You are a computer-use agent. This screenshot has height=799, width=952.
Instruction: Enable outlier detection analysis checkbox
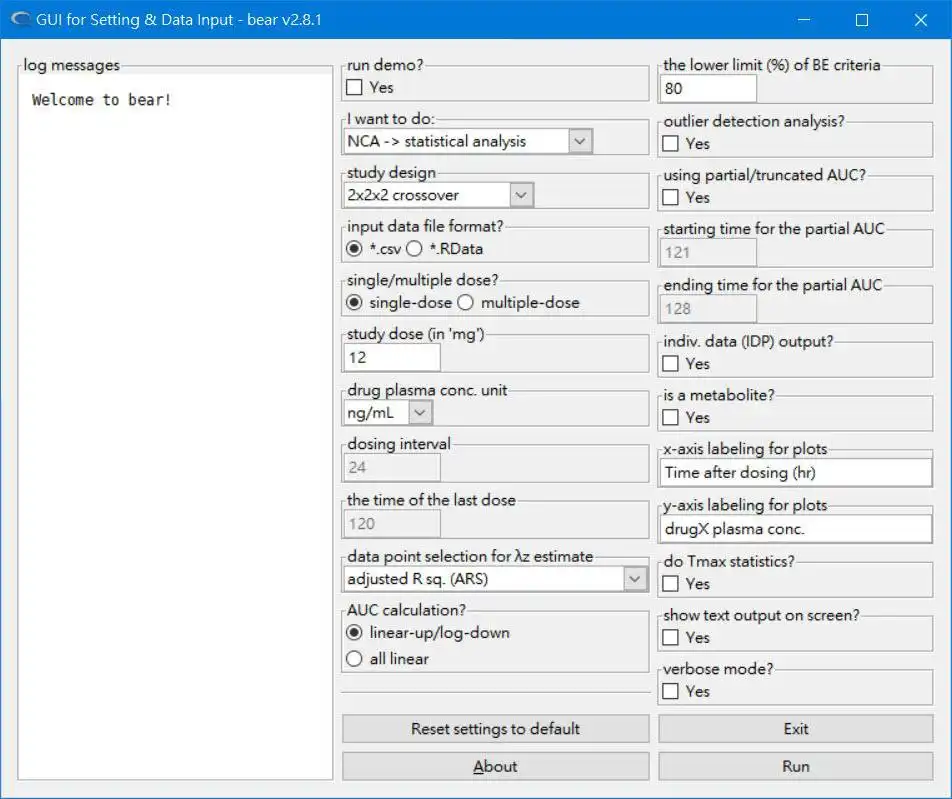[x=670, y=143]
